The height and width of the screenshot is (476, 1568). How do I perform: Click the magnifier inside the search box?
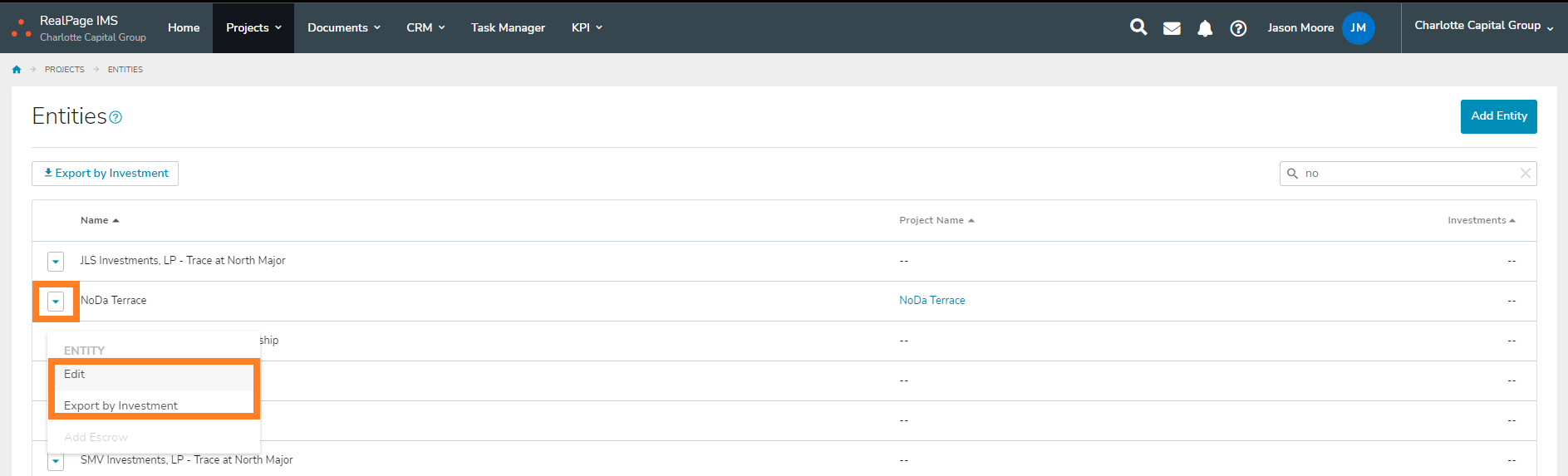point(1292,174)
